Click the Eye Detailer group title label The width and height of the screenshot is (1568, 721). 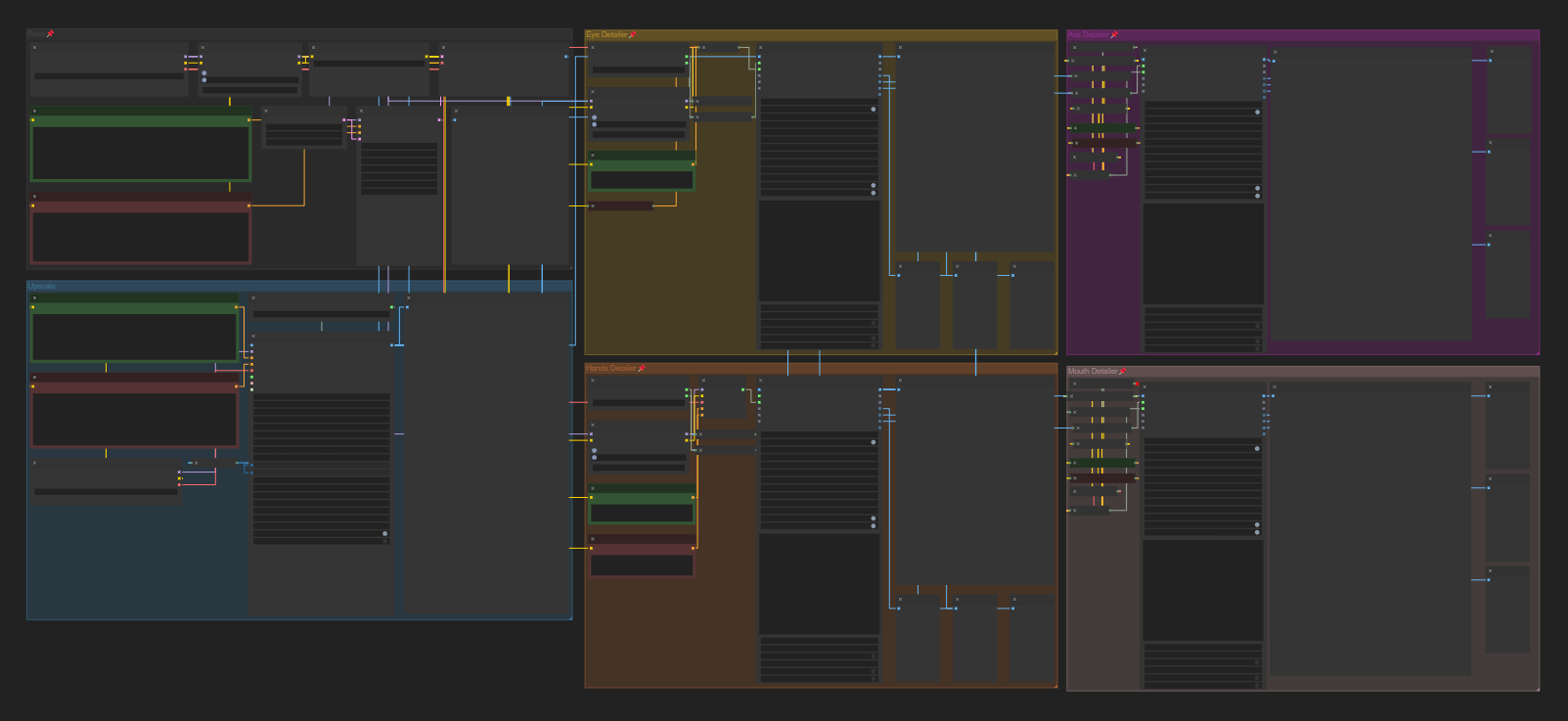point(605,35)
